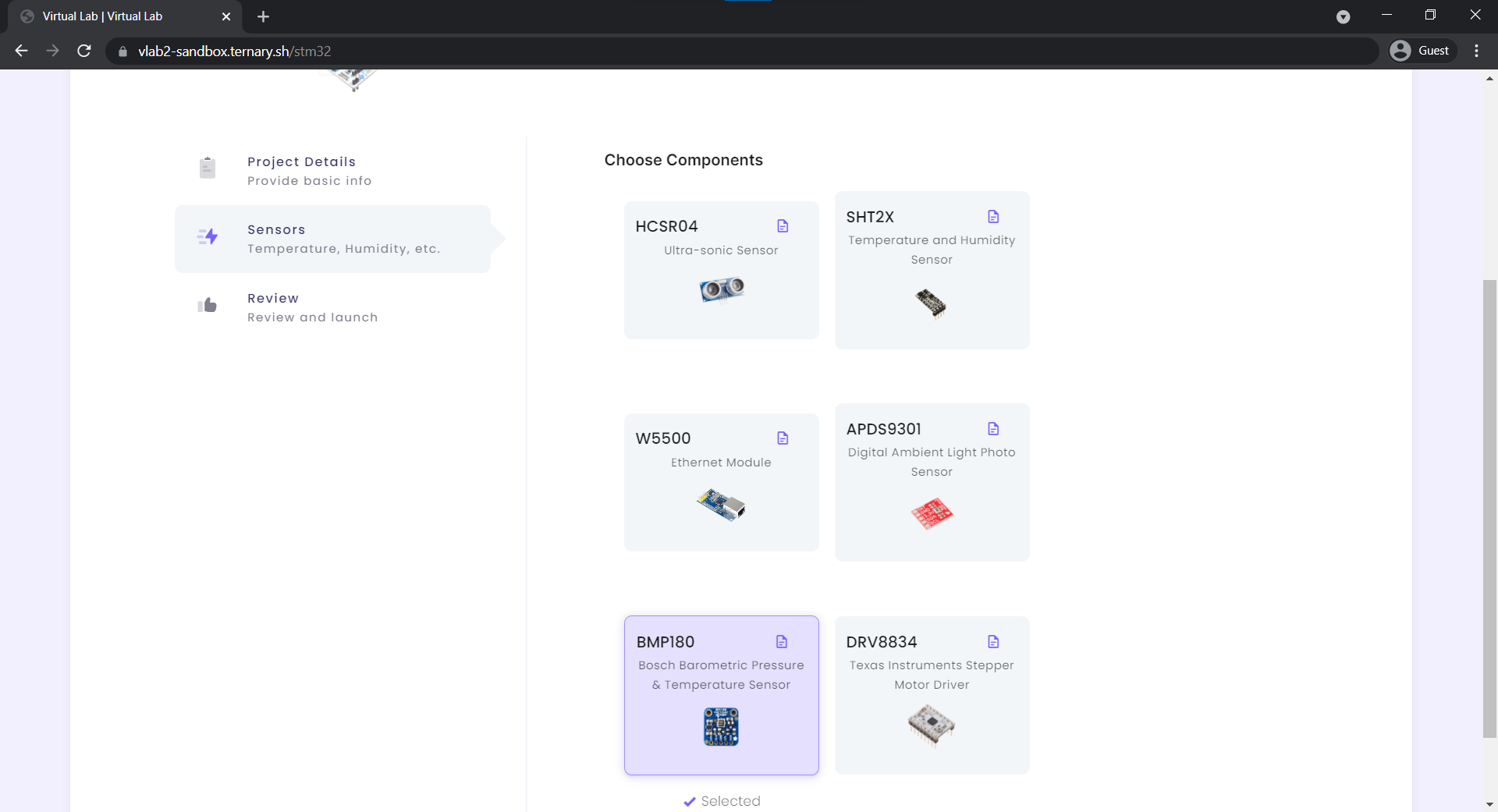1498x812 pixels.
Task: View site info via the lock icon
Action: (122, 51)
